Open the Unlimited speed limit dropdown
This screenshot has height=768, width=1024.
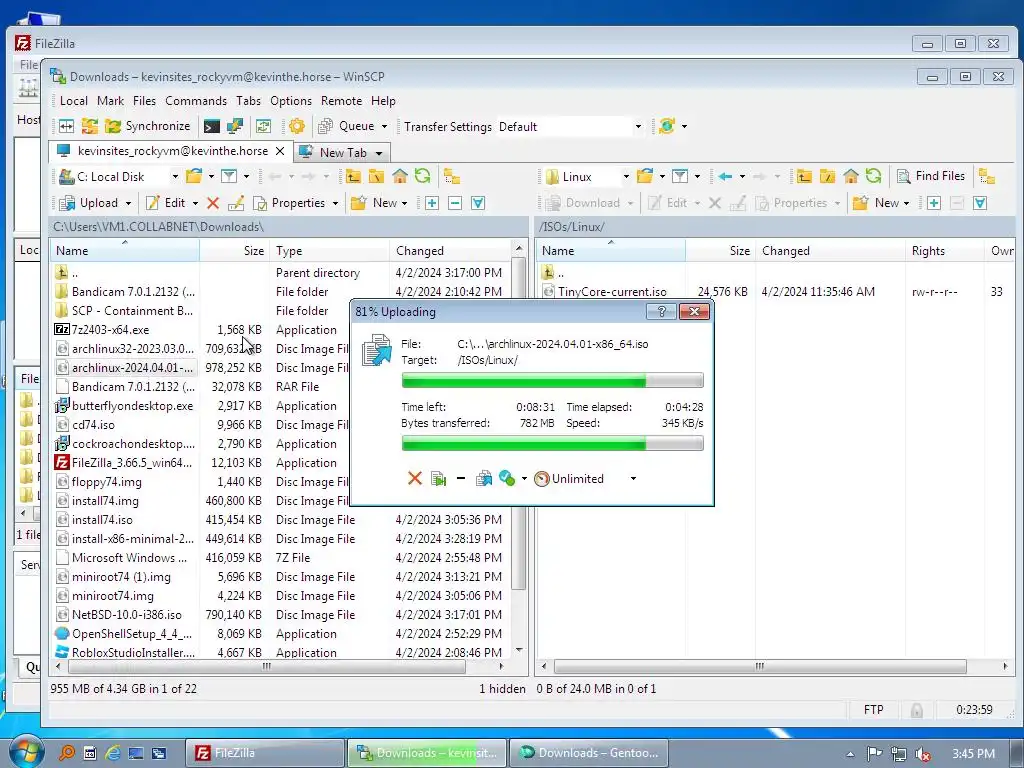pyautogui.click(x=633, y=479)
